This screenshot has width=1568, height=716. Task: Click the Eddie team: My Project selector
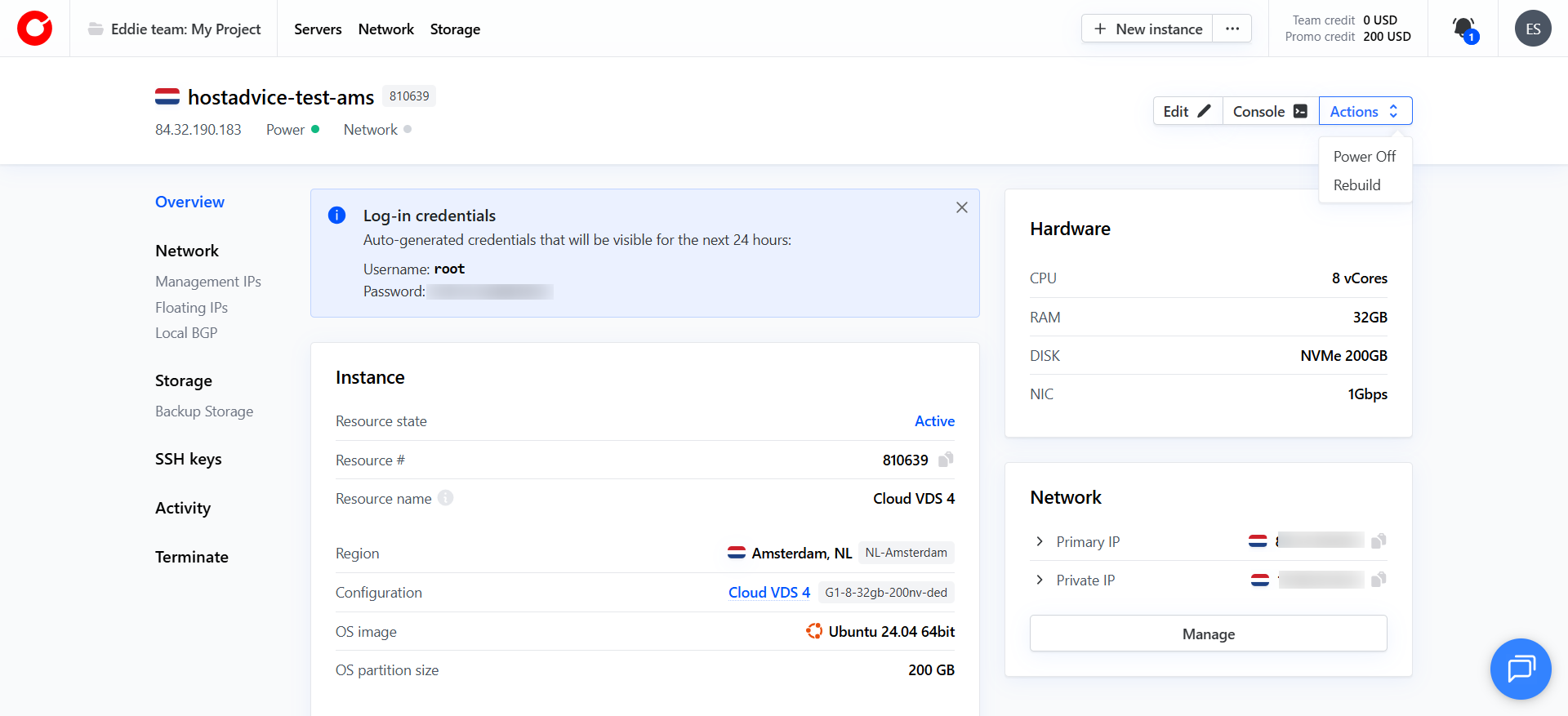click(x=174, y=29)
